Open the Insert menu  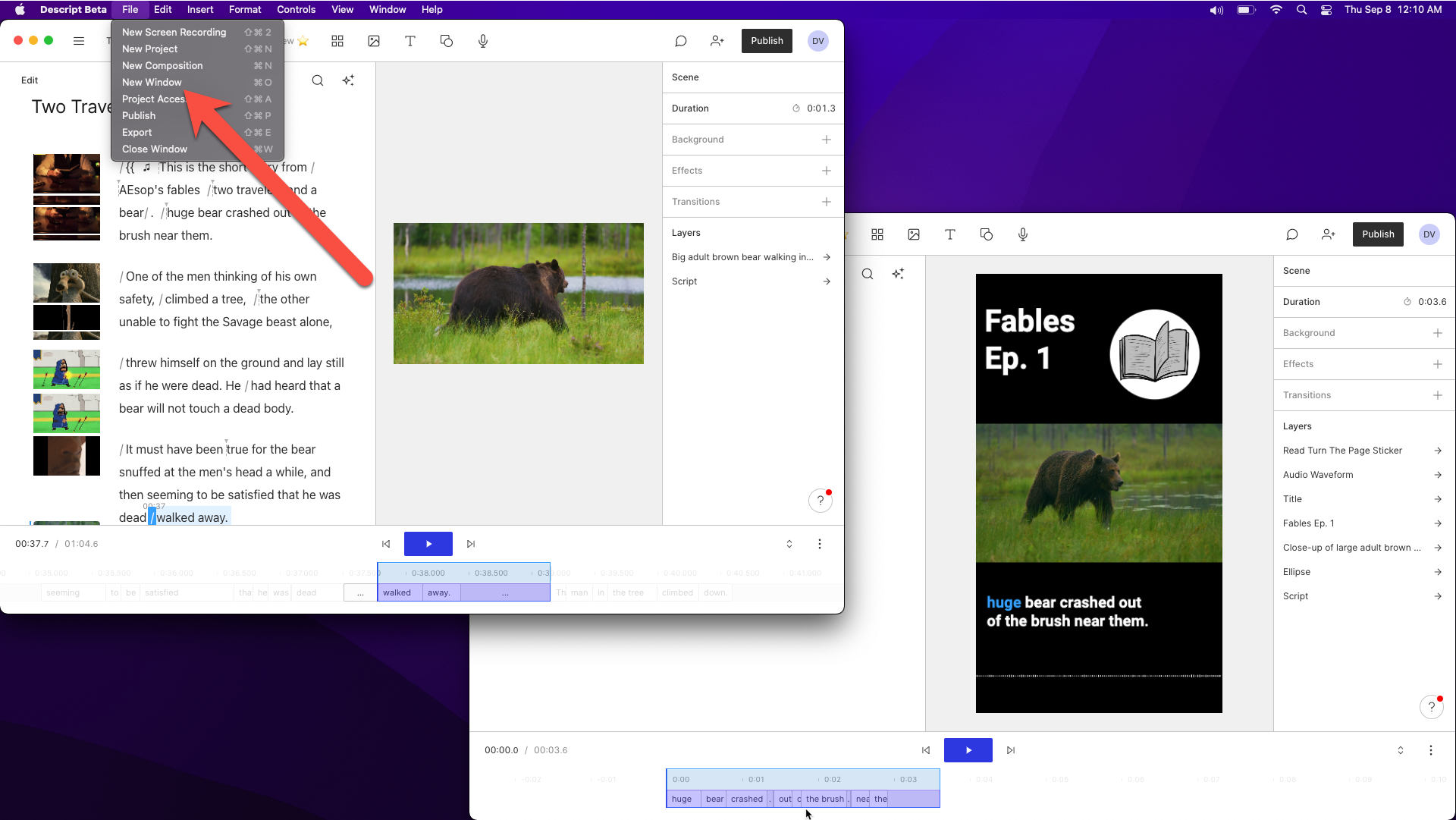(x=200, y=10)
